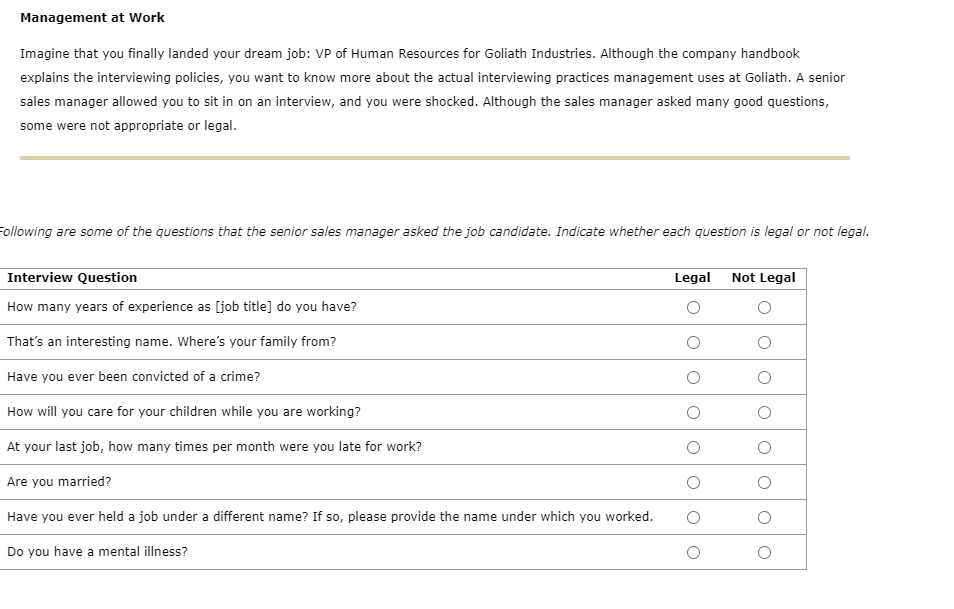Select Not Legal for different name question
Image resolution: width=954 pixels, height=609 pixels.
pos(764,518)
